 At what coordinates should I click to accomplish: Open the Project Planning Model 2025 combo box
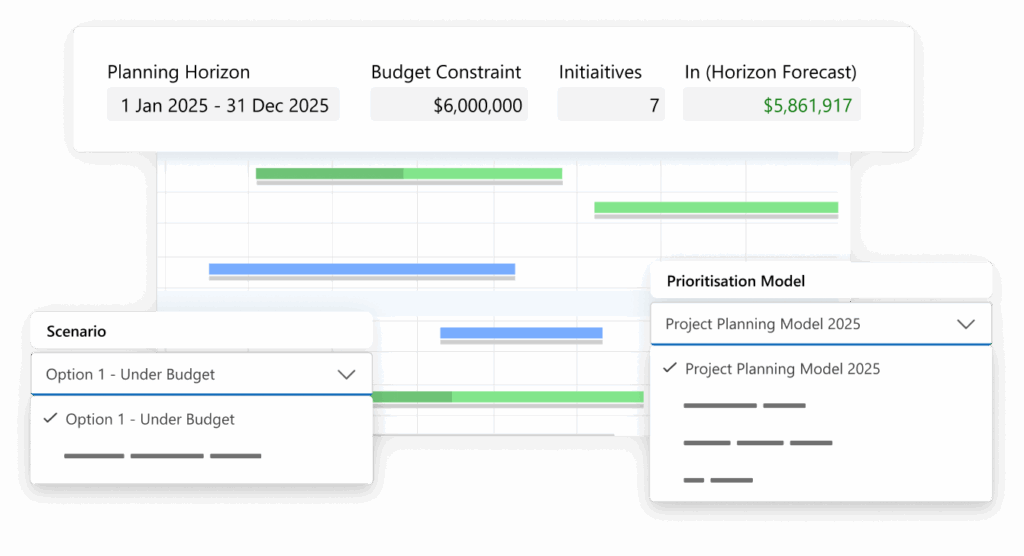pyautogui.click(x=821, y=324)
